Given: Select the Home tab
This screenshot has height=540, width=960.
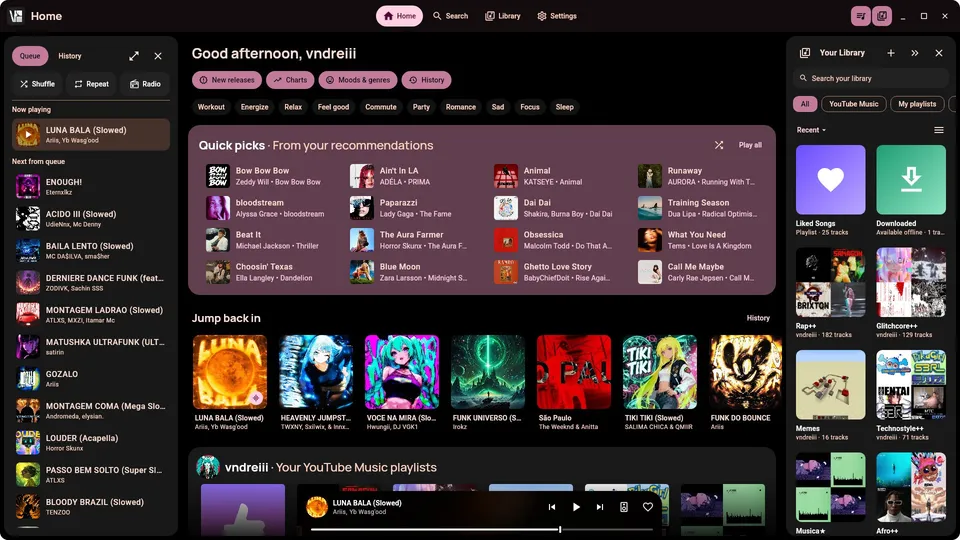Looking at the screenshot, I should point(399,16).
